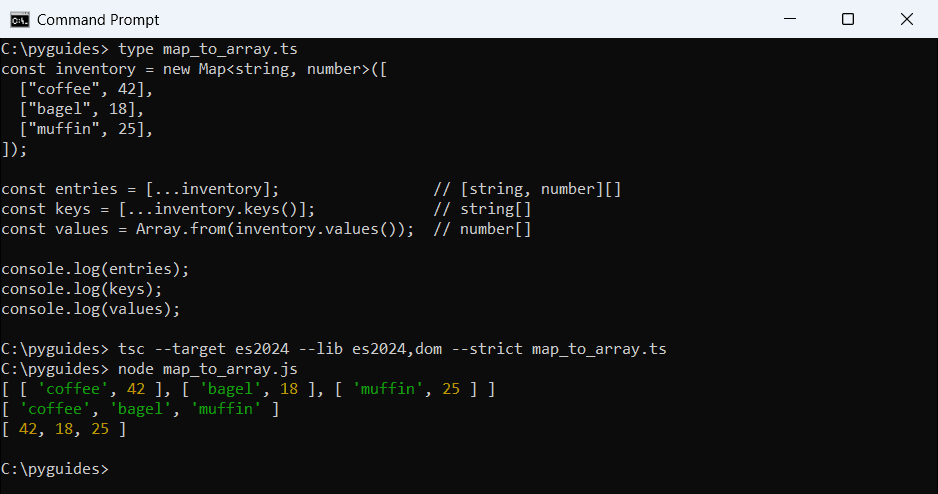This screenshot has height=494, width=938.
Task: Click the Command Prompt icon in the title bar
Action: pos(20,20)
